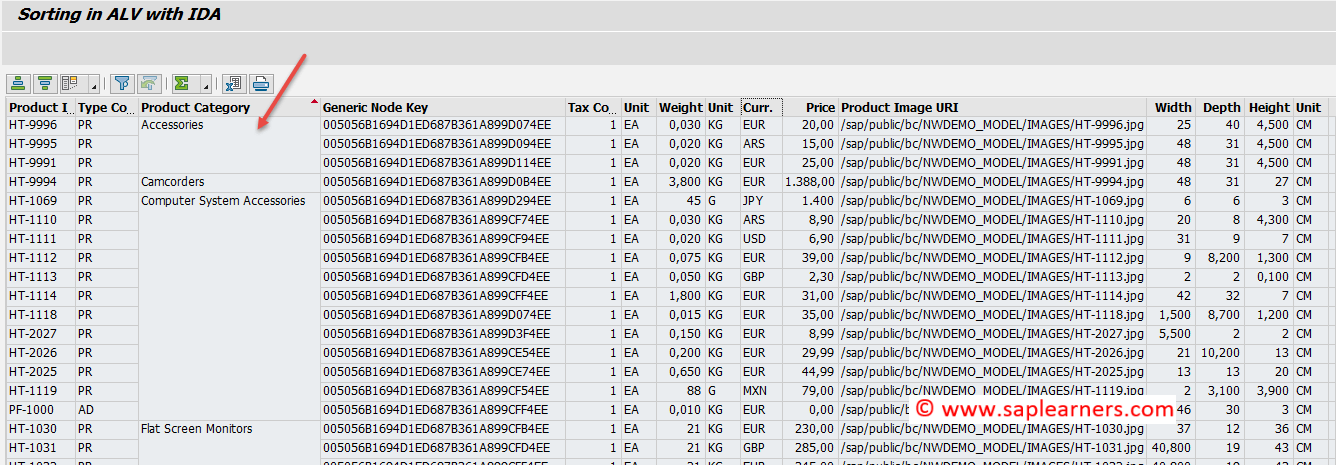The height and width of the screenshot is (465, 1336).
Task: Click the Flat Screen Monitors category cell
Action: (x=197, y=429)
